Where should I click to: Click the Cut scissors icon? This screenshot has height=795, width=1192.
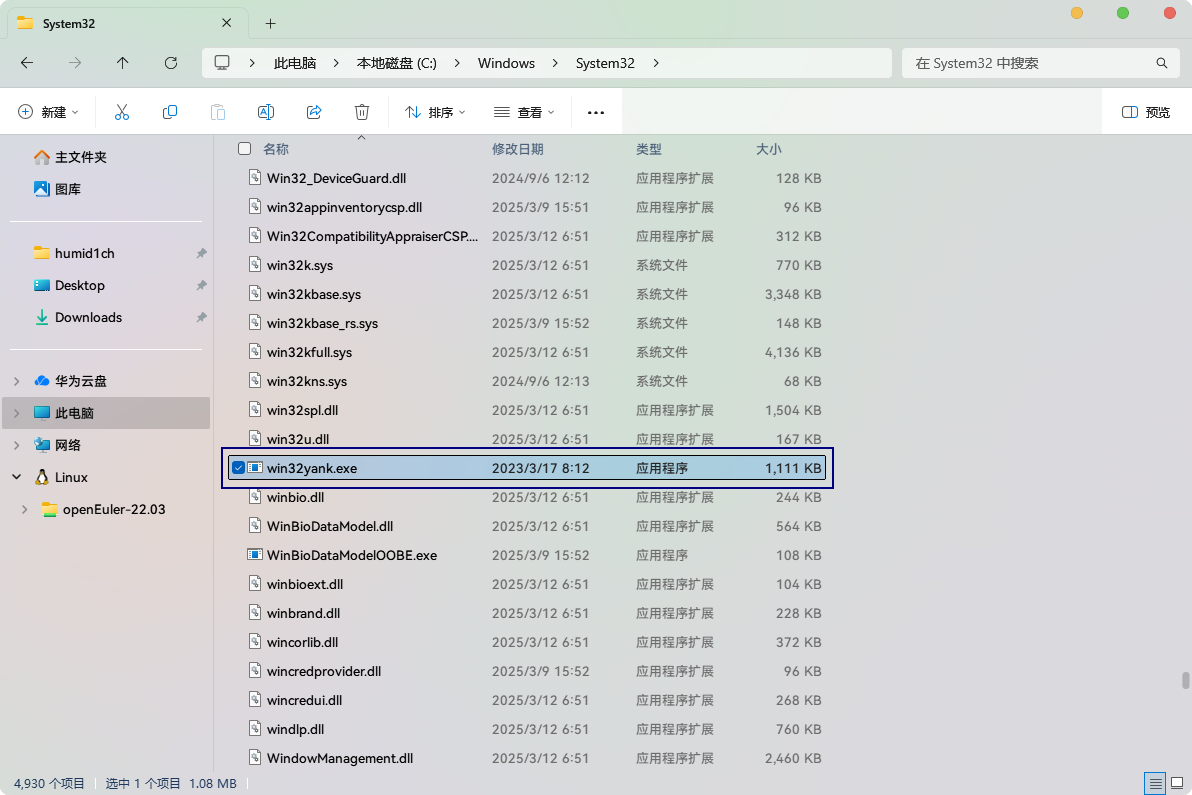tap(122, 112)
